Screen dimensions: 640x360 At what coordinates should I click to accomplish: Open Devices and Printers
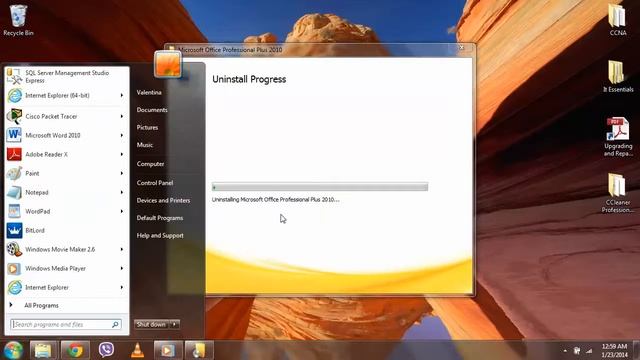click(163, 200)
